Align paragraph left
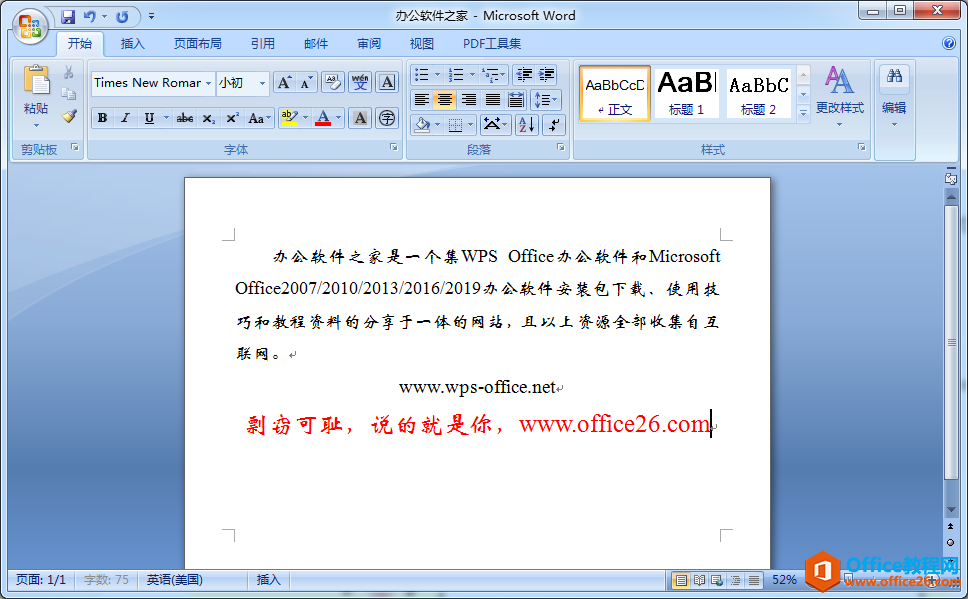Image resolution: width=968 pixels, height=599 pixels. pos(422,99)
